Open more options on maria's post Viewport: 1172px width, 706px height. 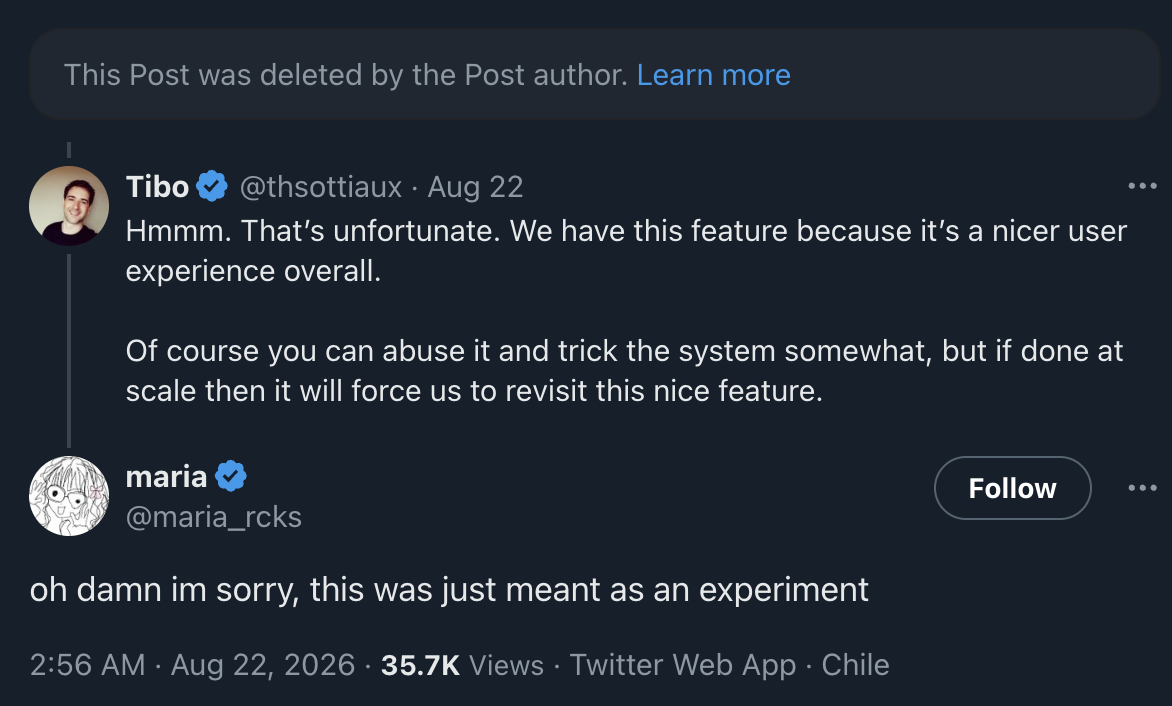click(x=1142, y=488)
